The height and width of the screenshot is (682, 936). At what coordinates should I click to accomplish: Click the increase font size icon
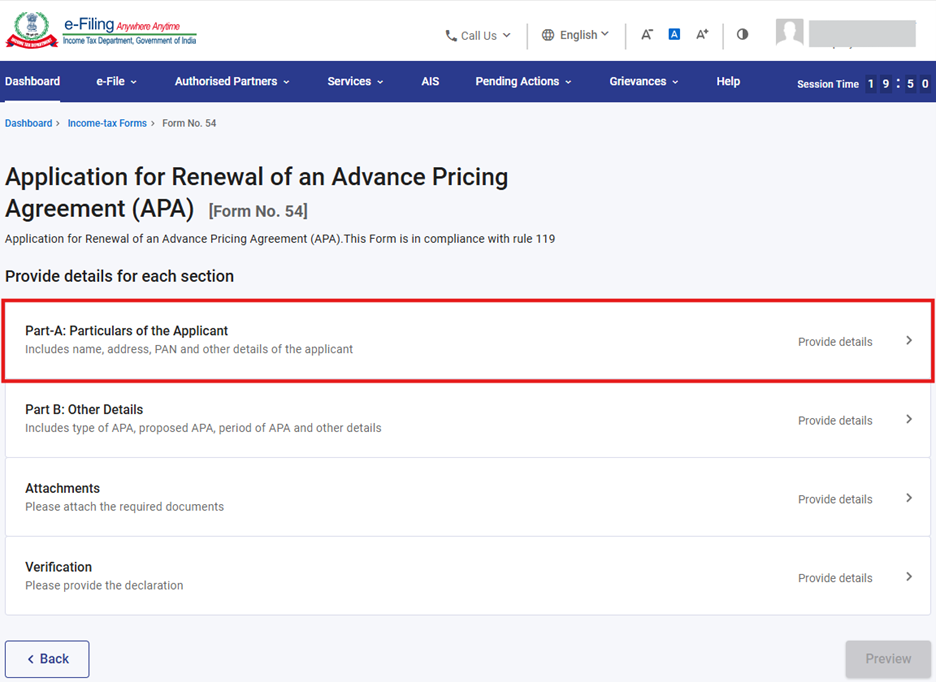[x=702, y=35]
